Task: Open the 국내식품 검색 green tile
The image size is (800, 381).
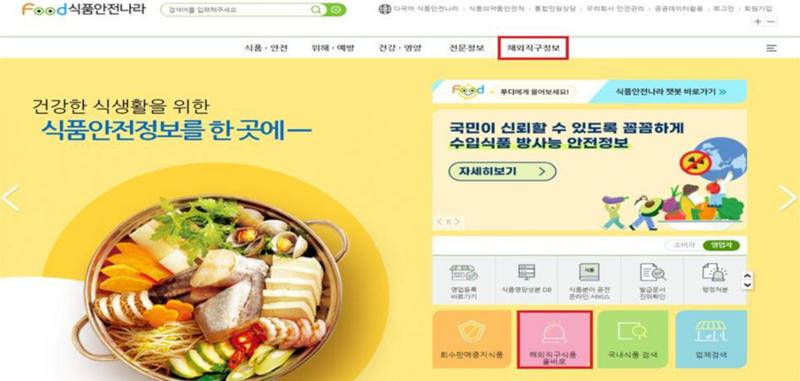Action: [632, 340]
